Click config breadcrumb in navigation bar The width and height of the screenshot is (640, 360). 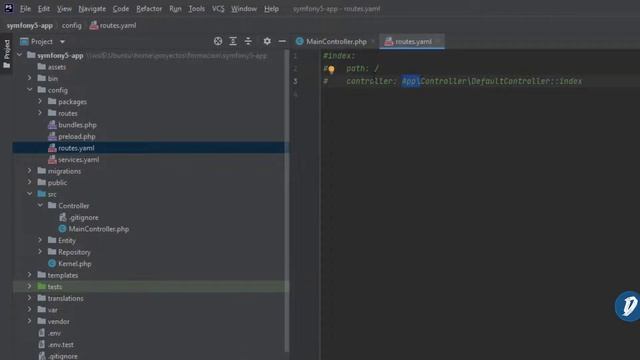tap(71, 25)
